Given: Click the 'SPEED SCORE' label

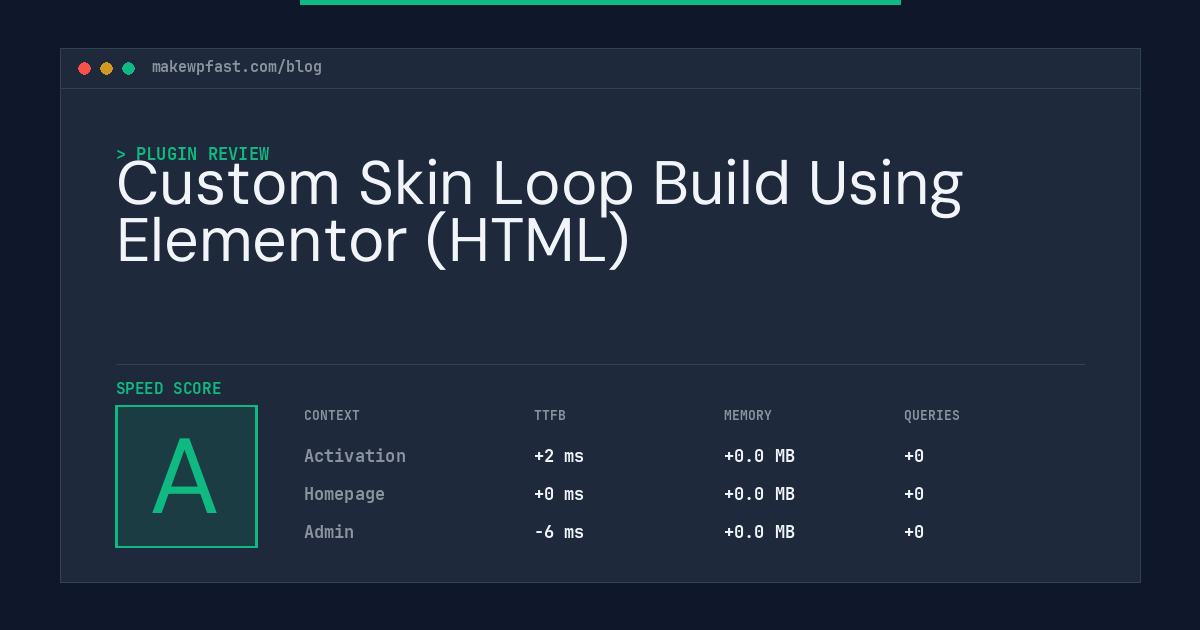Looking at the screenshot, I should [x=169, y=389].
